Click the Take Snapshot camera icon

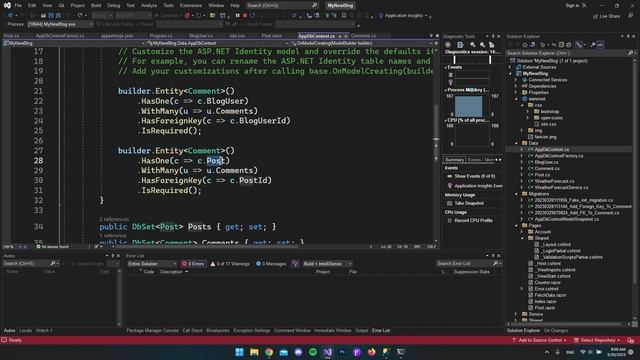[x=449, y=203]
